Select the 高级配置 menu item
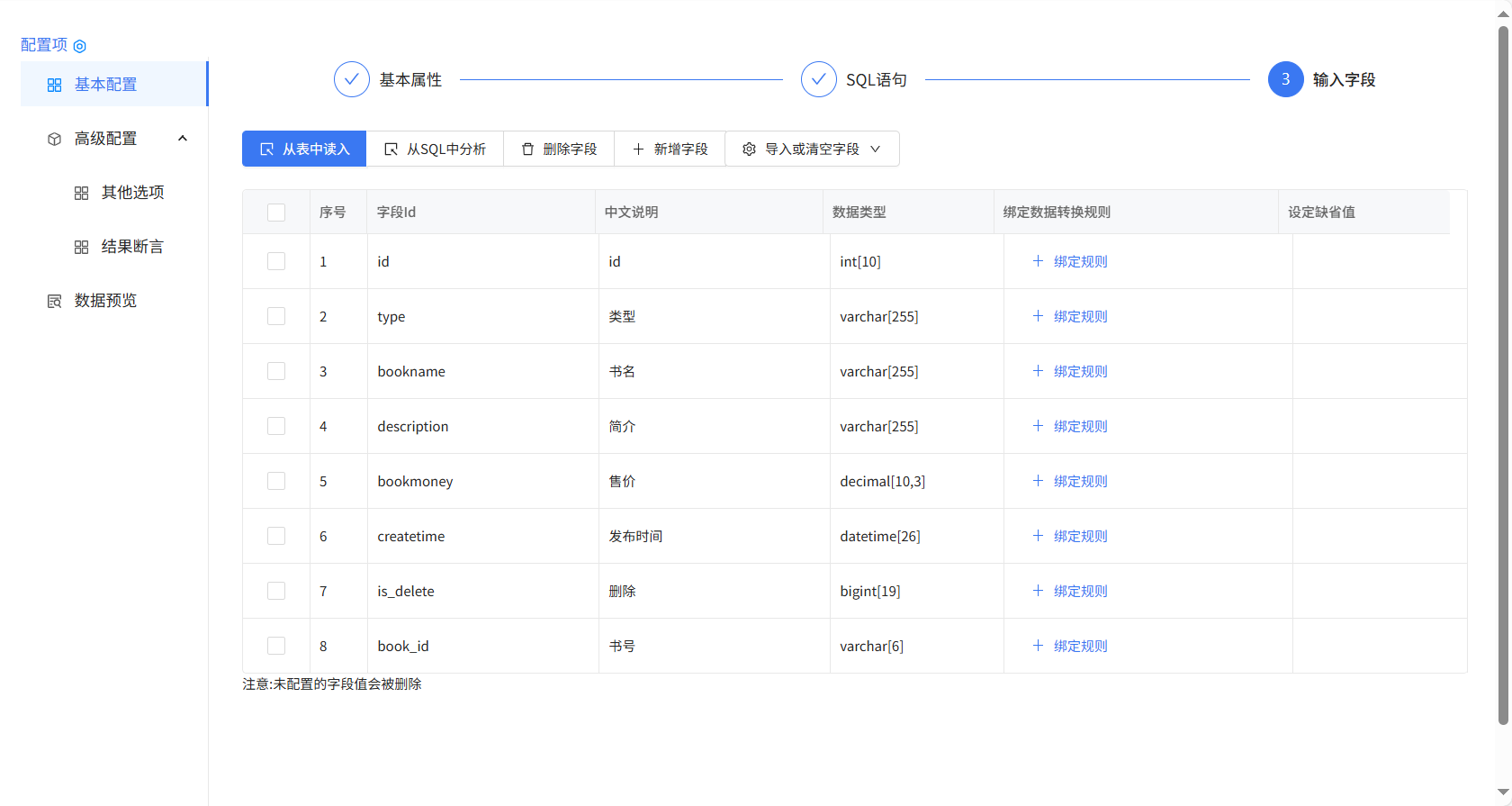Screen dimensions: 1512x806 click(x=114, y=138)
